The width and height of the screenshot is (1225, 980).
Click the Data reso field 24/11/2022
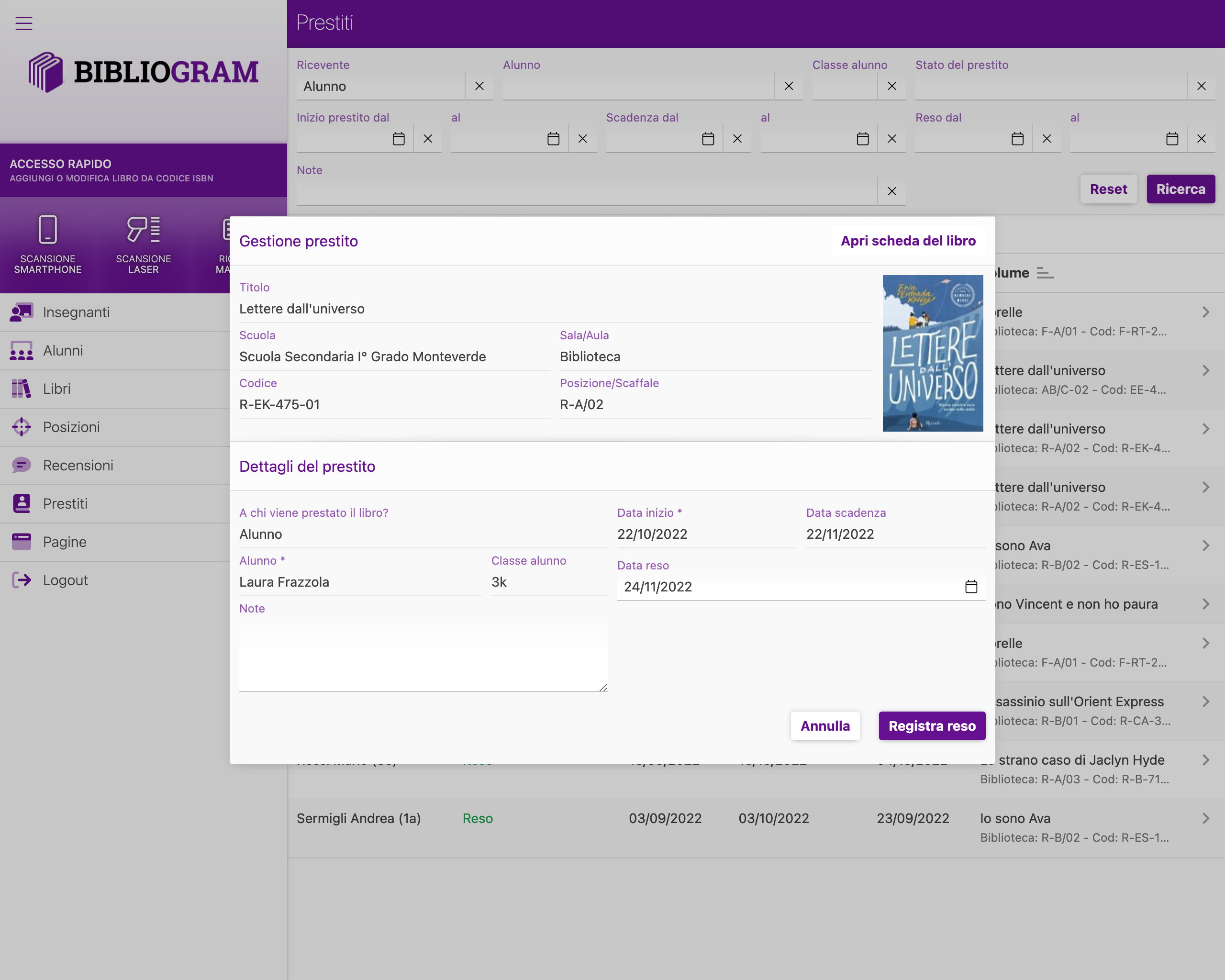click(801, 587)
